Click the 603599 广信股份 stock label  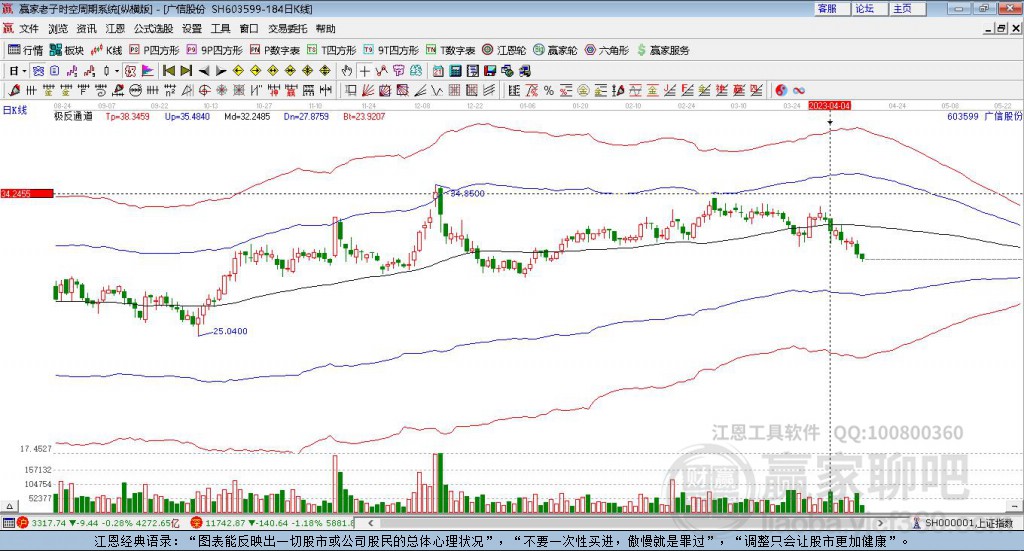(x=985, y=116)
